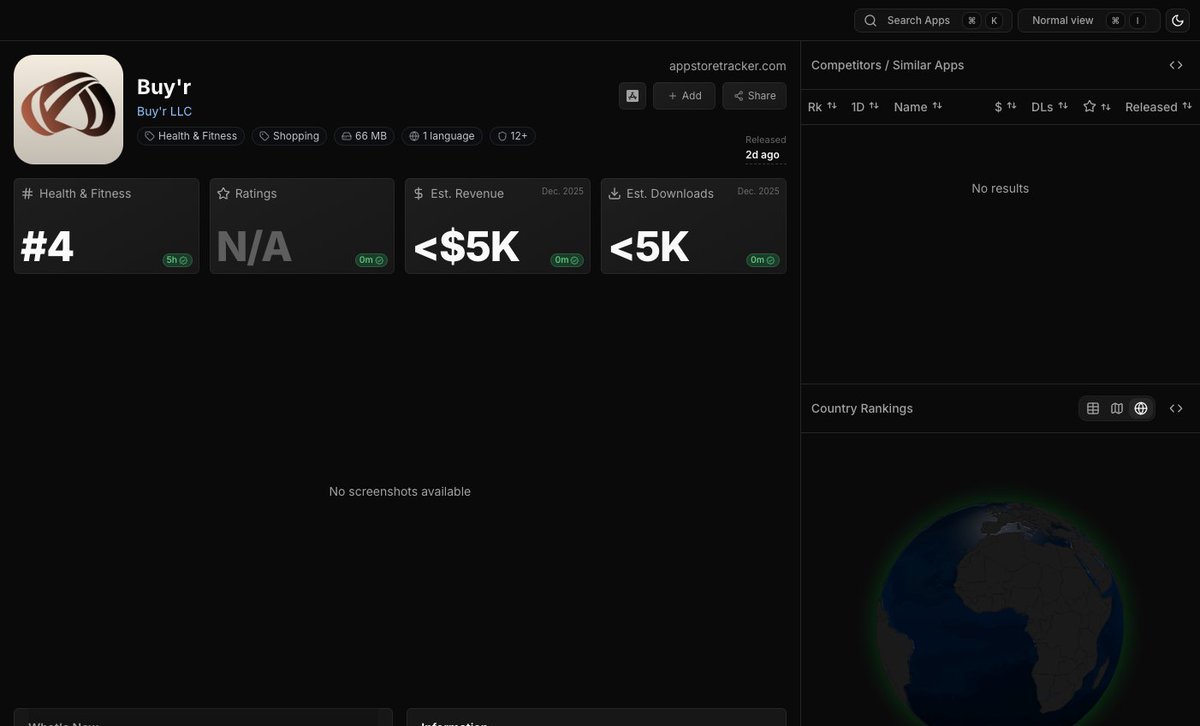Click the hash icon on Health & Fitness card
This screenshot has height=726, width=1200.
[x=28, y=194]
